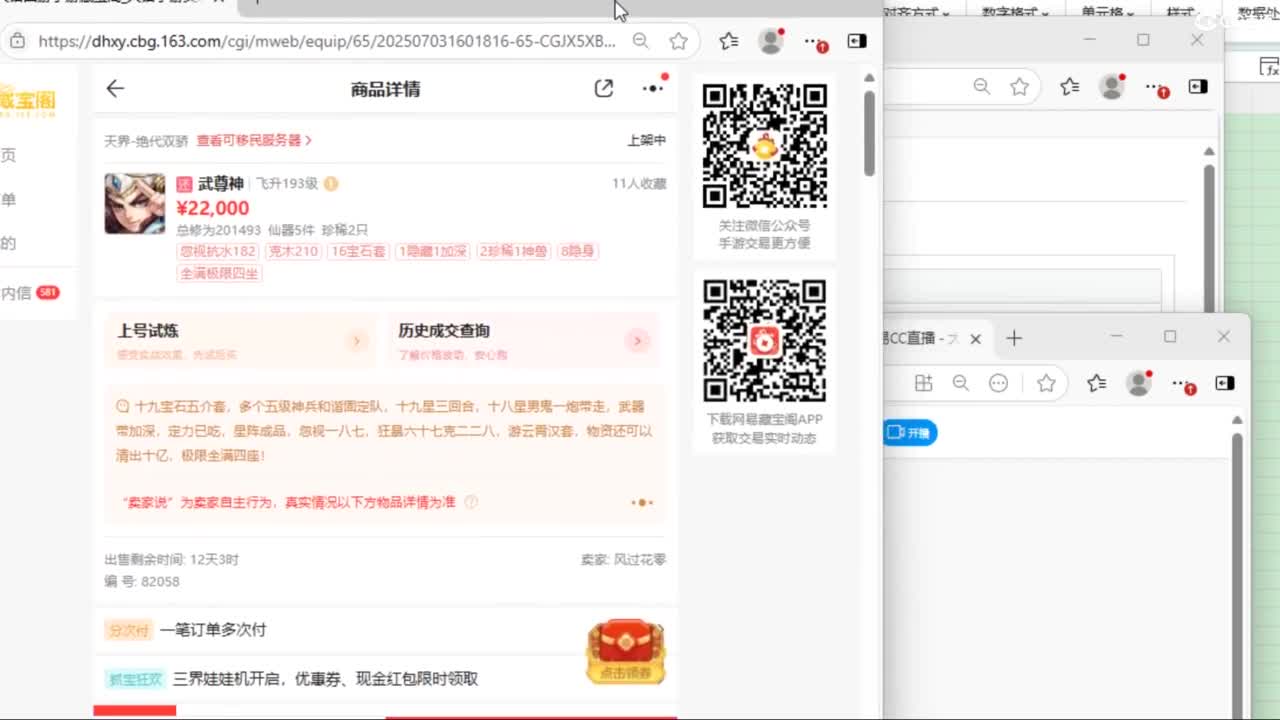Open 上号试炼 card arrow

356,342
